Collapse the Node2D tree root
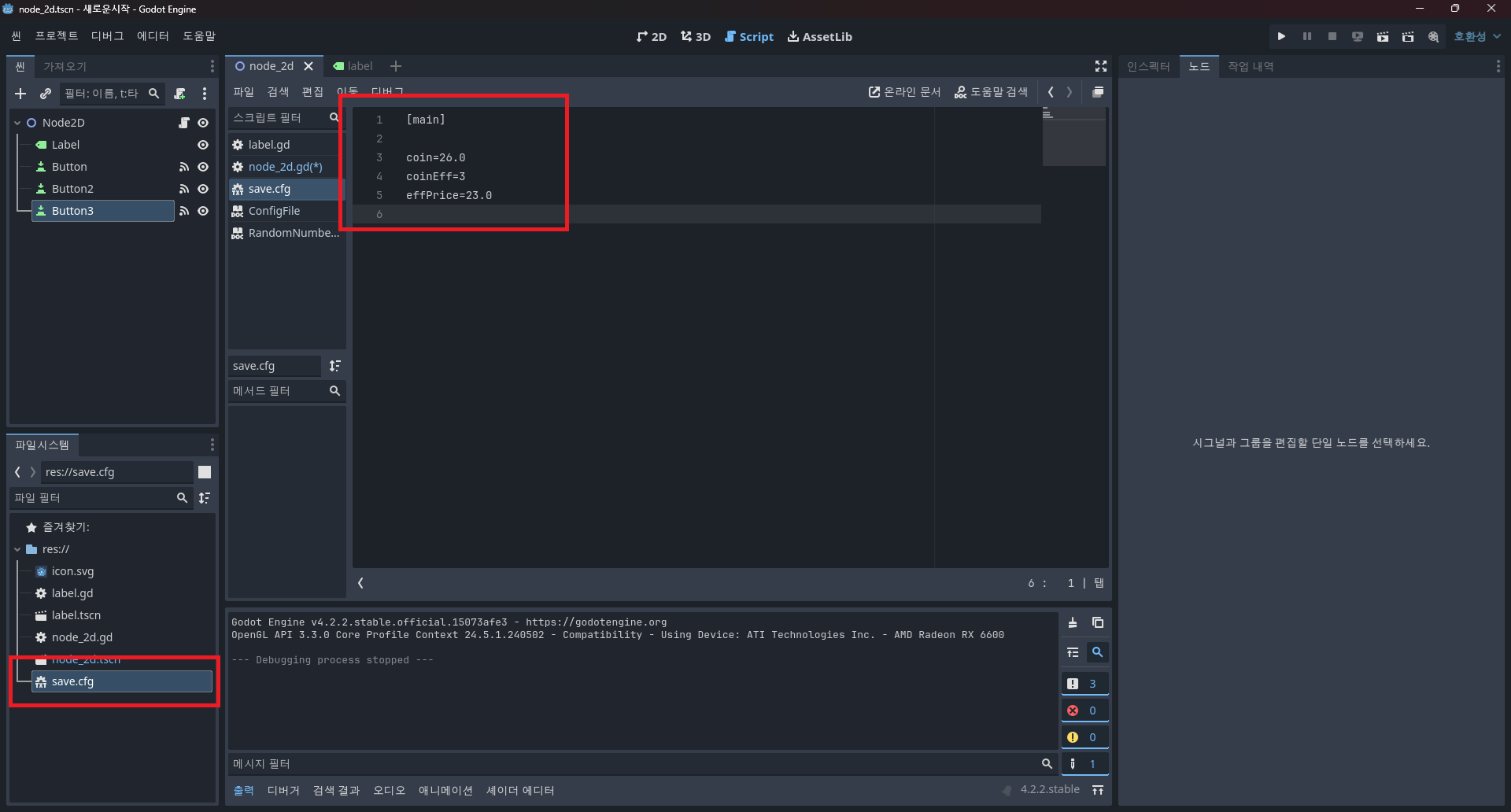 coord(17,123)
